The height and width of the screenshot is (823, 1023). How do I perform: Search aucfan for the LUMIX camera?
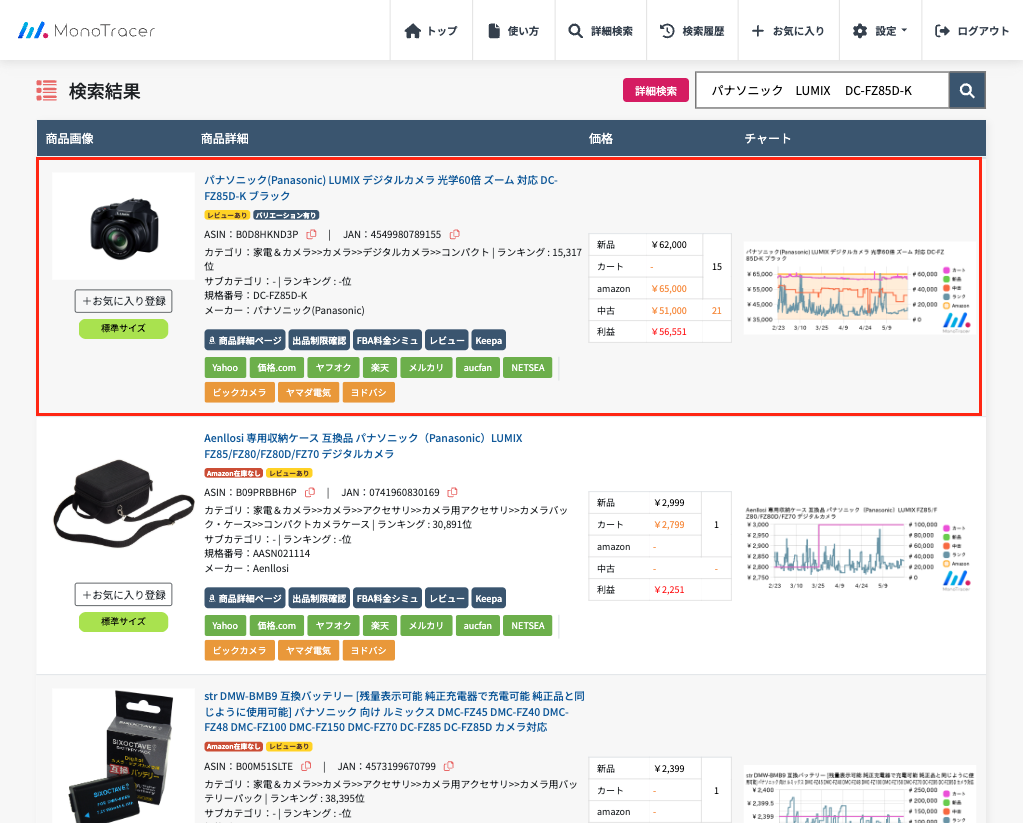click(478, 367)
